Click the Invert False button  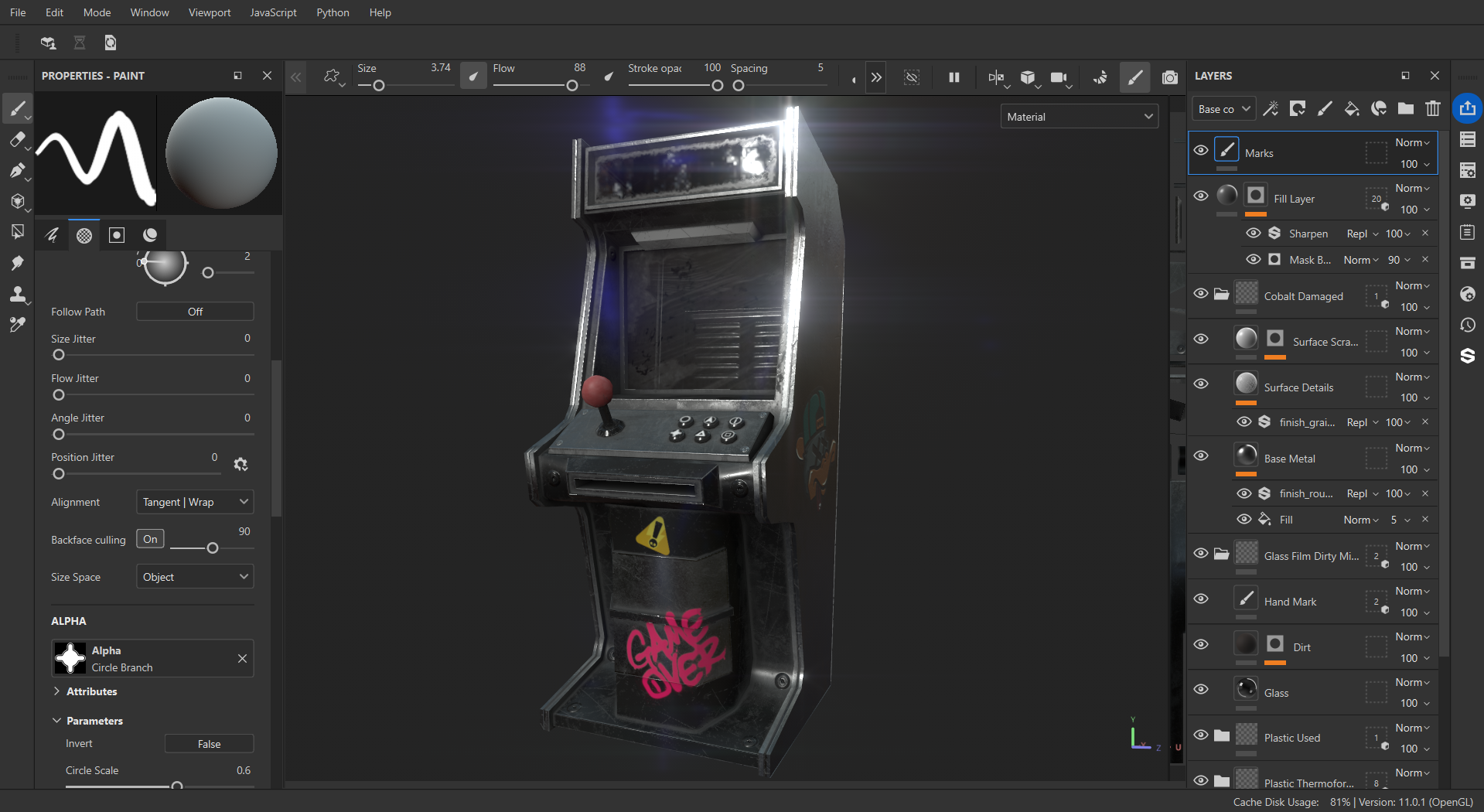pyautogui.click(x=209, y=744)
